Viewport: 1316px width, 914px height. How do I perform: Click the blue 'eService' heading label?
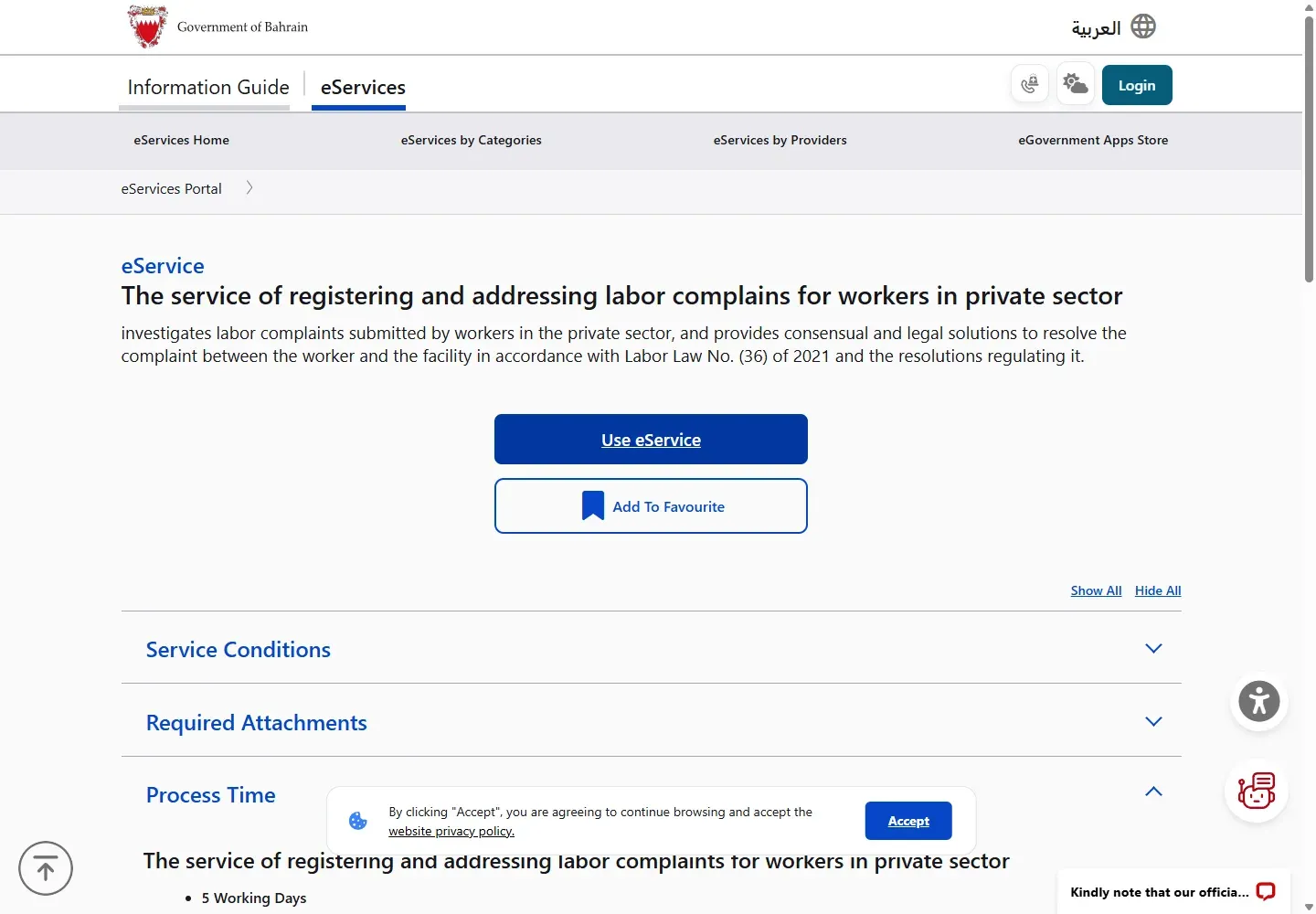pyautogui.click(x=163, y=265)
